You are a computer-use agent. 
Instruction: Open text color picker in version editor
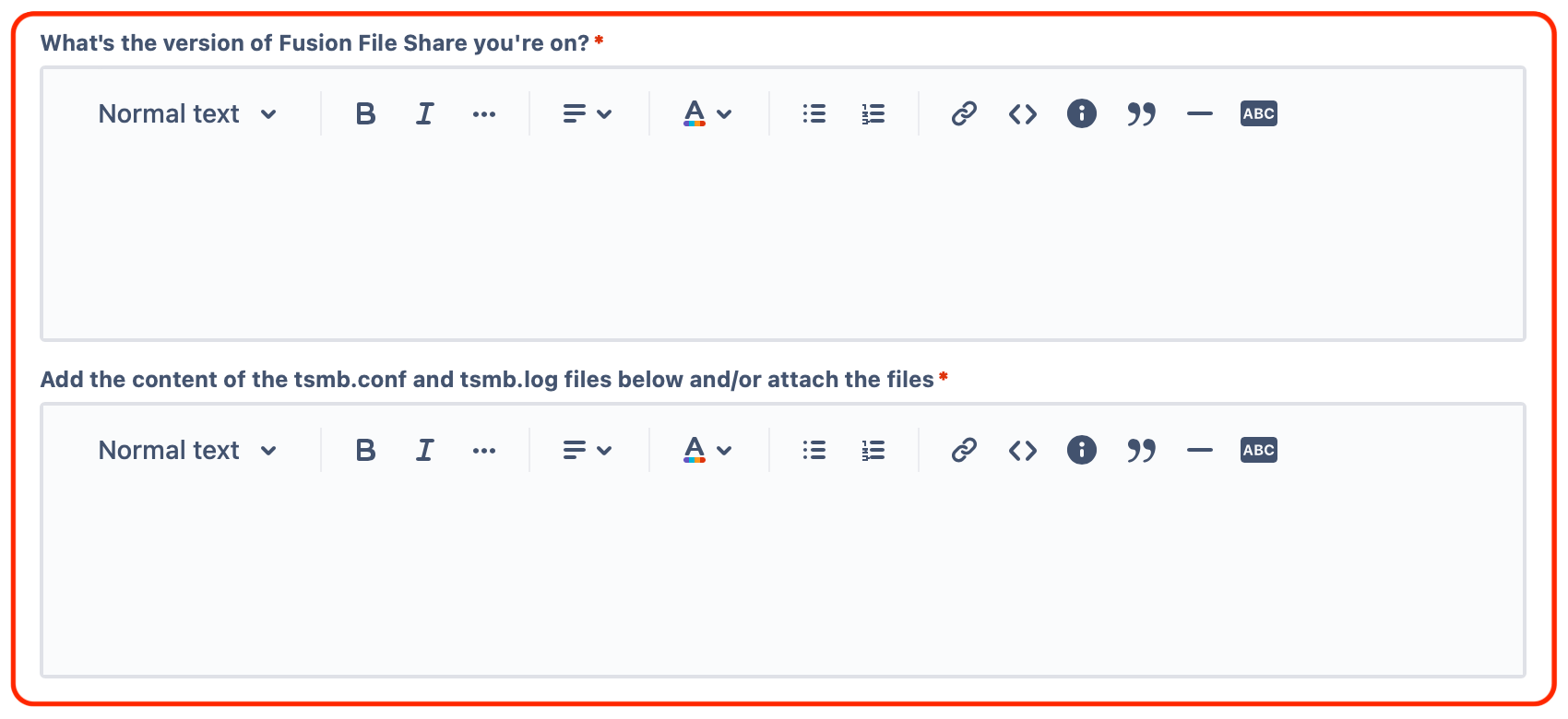707,113
